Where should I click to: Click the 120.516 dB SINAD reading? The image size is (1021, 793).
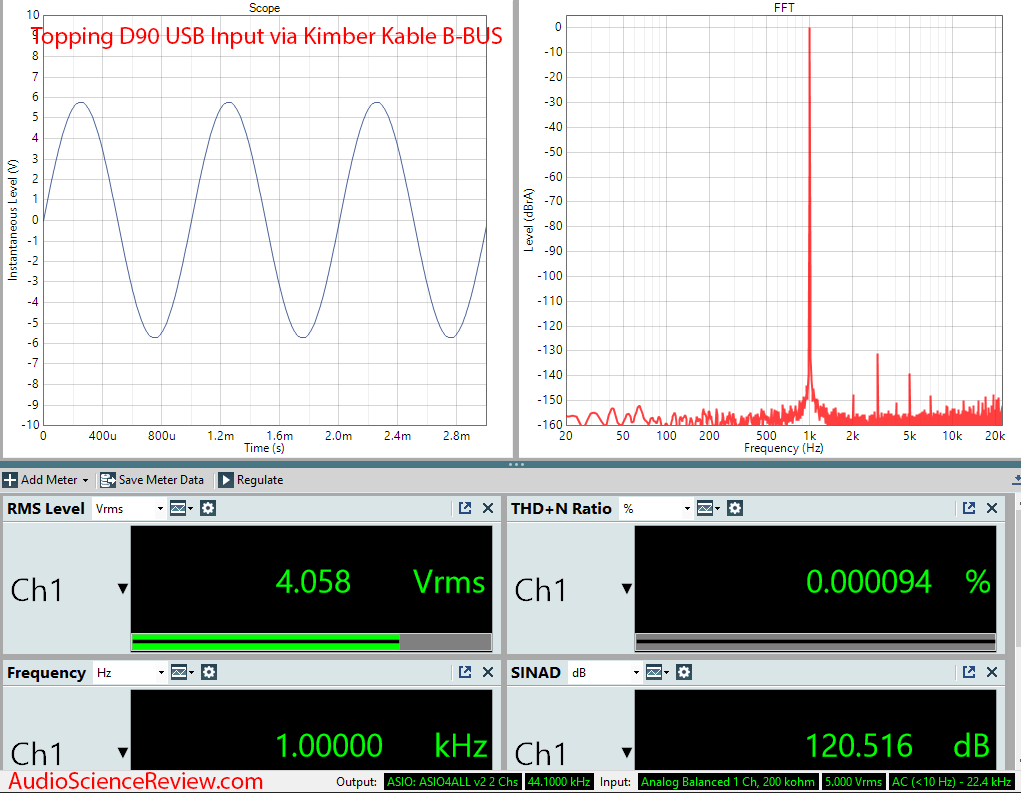point(897,745)
